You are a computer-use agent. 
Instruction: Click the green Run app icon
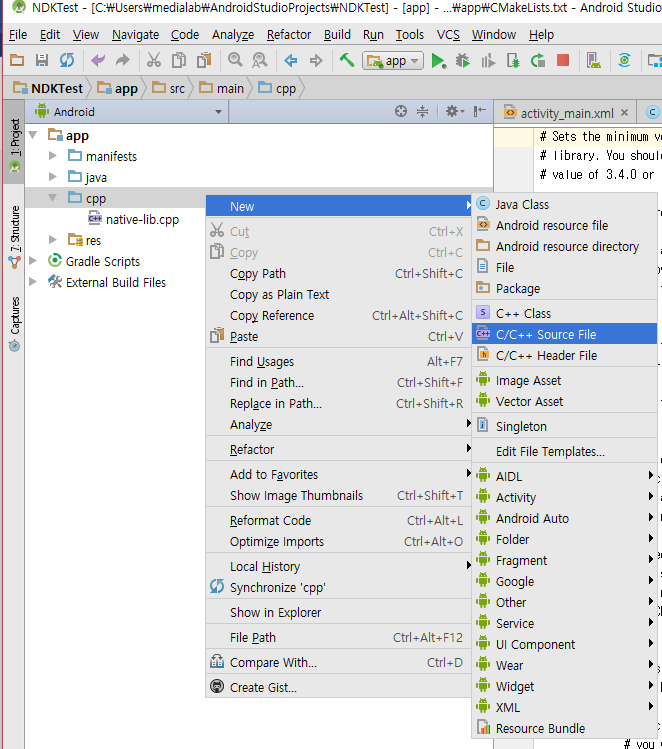click(438, 61)
